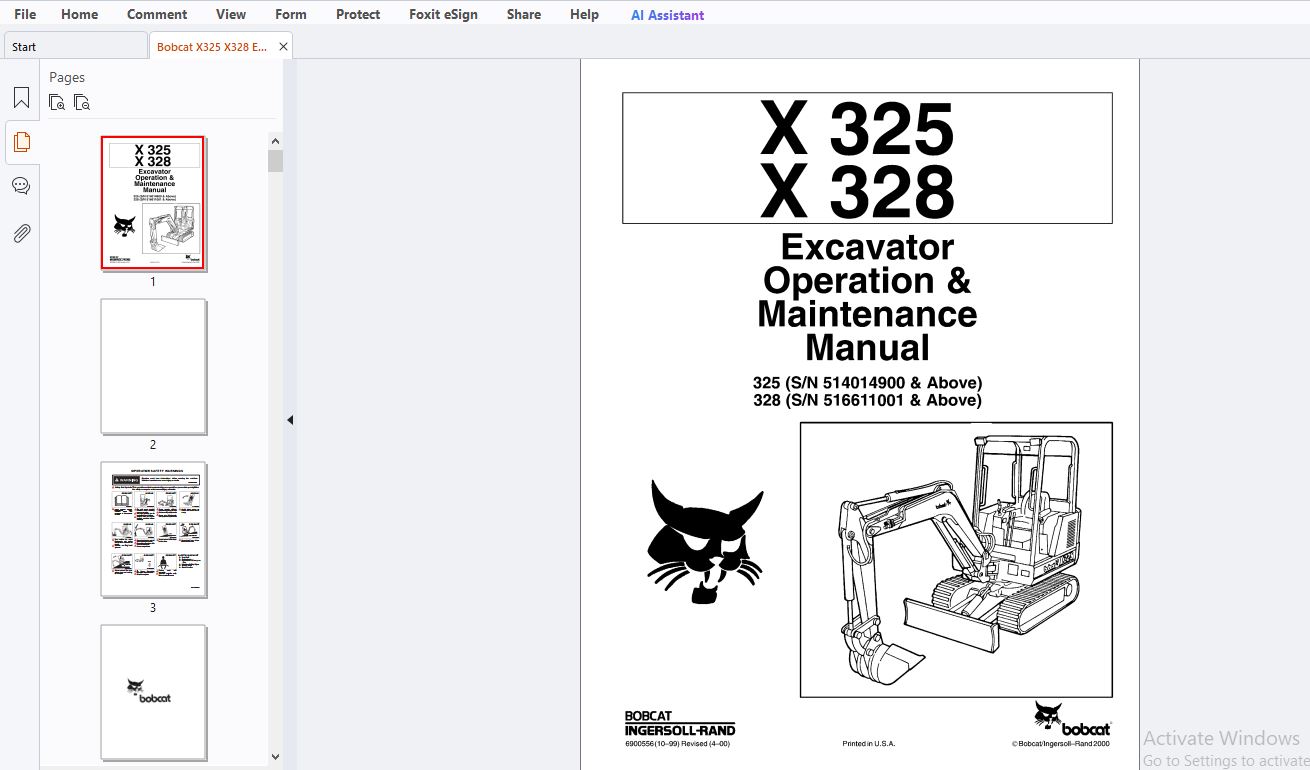Click thumbnail panel scroll up arrow

[275, 141]
